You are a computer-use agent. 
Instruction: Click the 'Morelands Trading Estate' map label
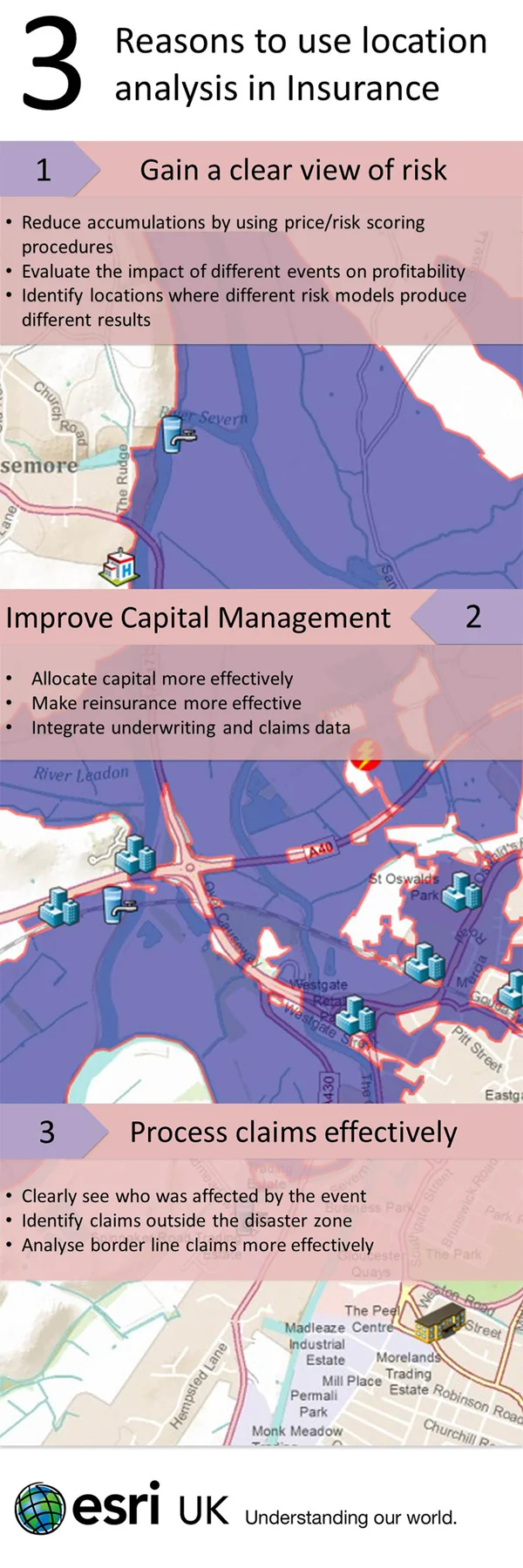[x=408, y=1373]
